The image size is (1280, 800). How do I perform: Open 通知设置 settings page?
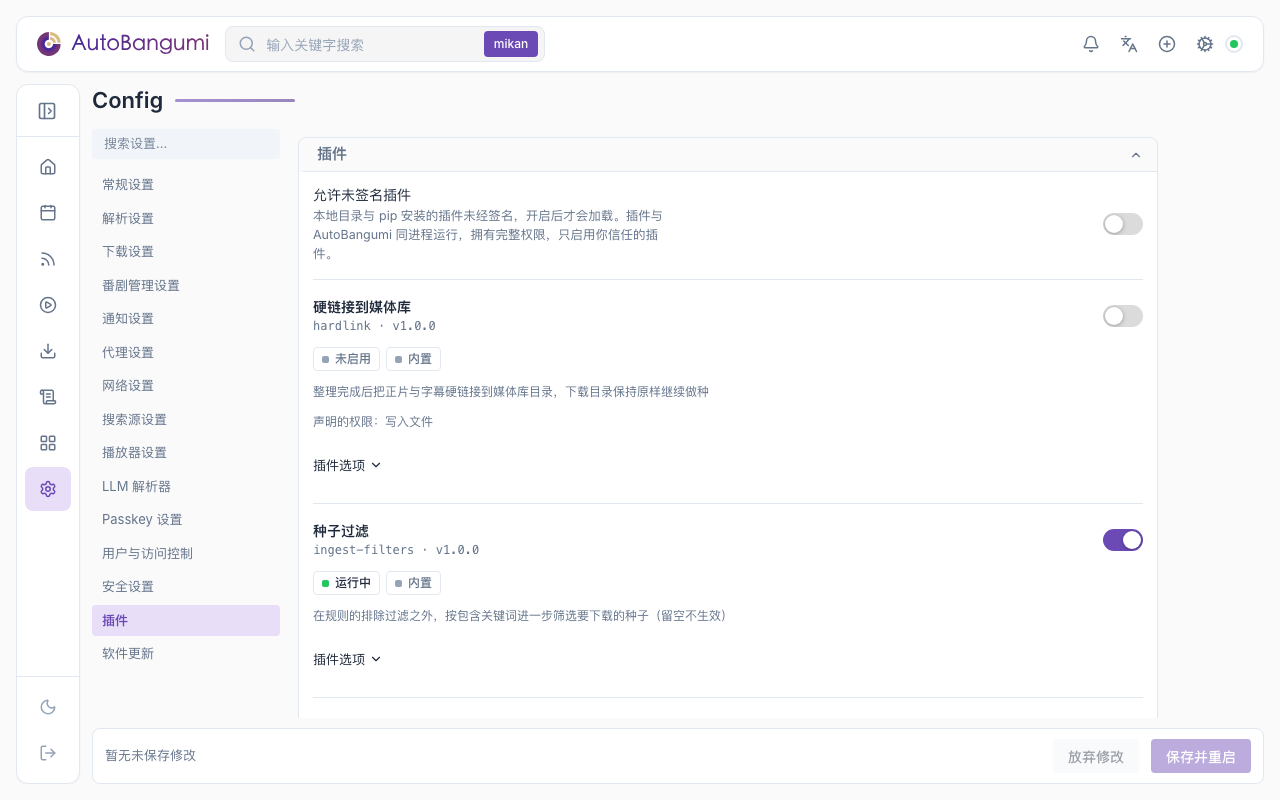pos(186,319)
